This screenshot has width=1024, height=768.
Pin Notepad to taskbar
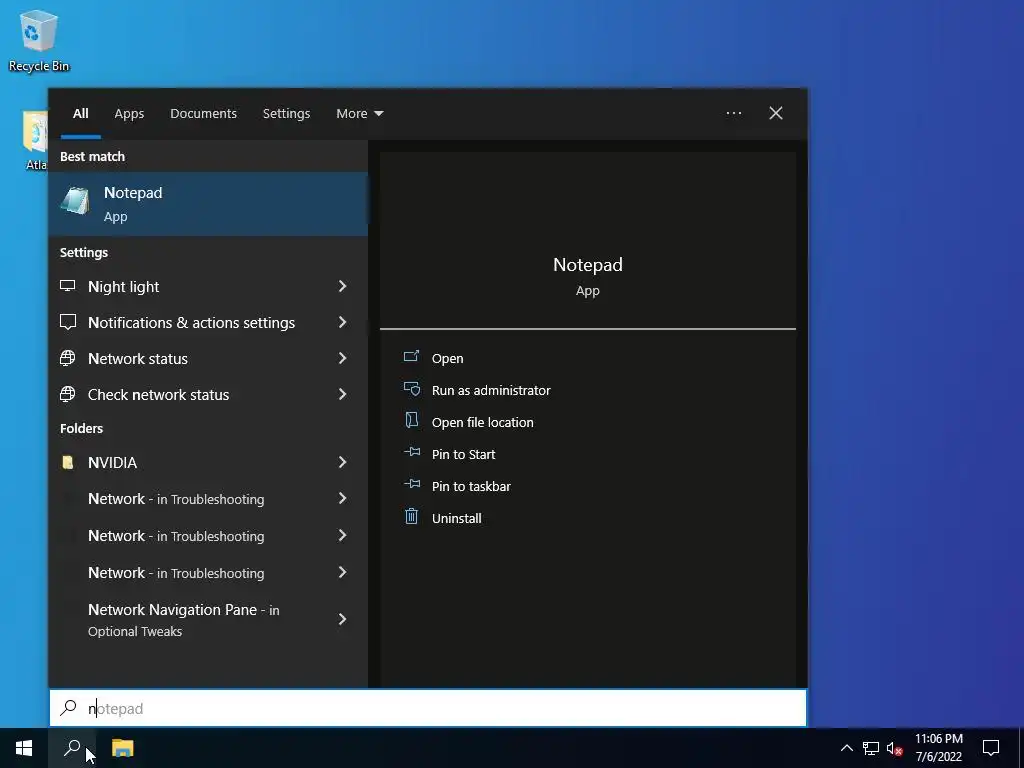(x=471, y=487)
